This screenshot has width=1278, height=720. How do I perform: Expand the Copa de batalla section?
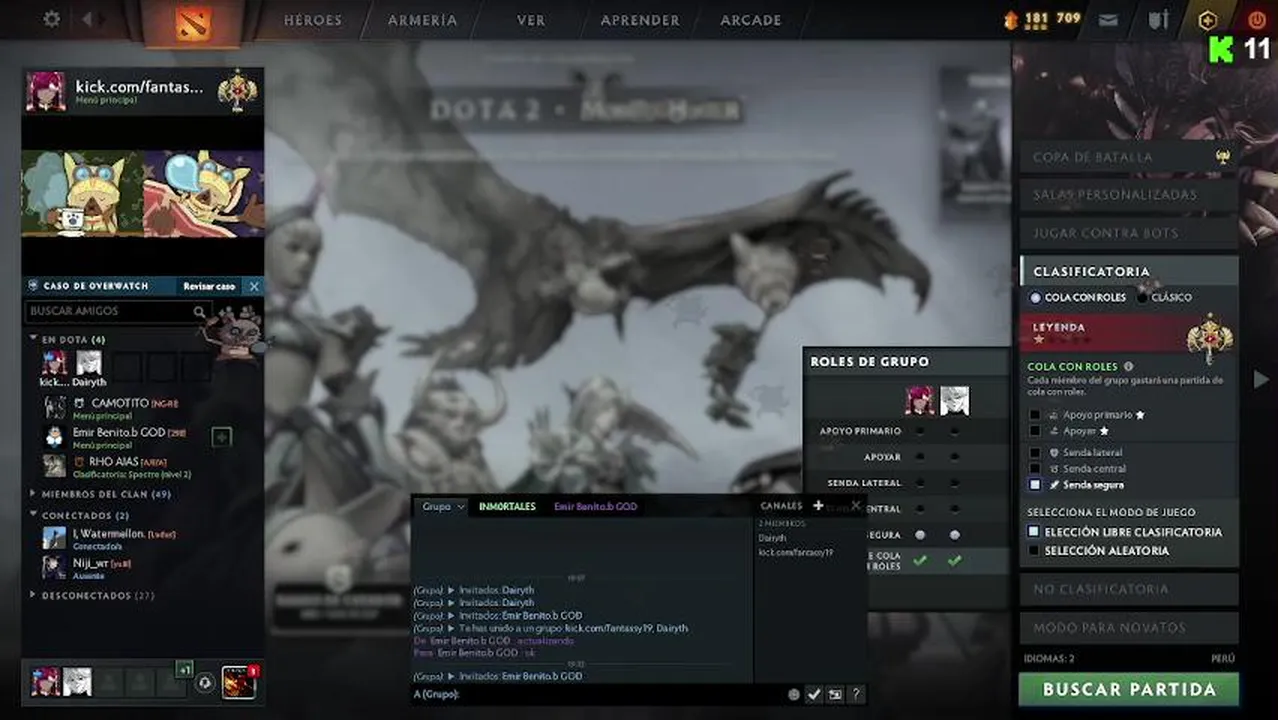[1129, 157]
